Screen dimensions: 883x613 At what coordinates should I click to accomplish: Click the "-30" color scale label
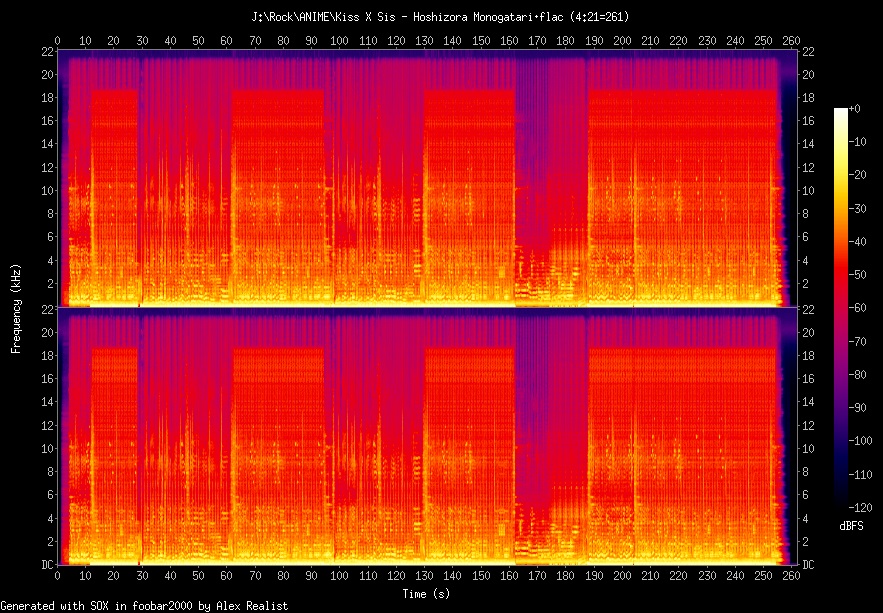coord(857,208)
